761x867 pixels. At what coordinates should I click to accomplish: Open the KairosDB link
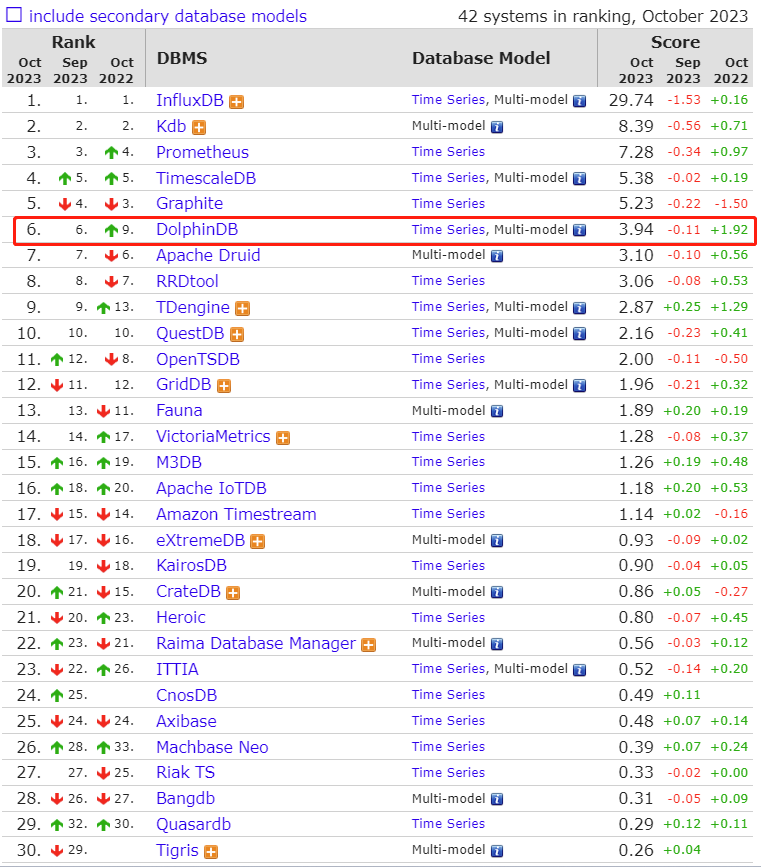[x=191, y=566]
